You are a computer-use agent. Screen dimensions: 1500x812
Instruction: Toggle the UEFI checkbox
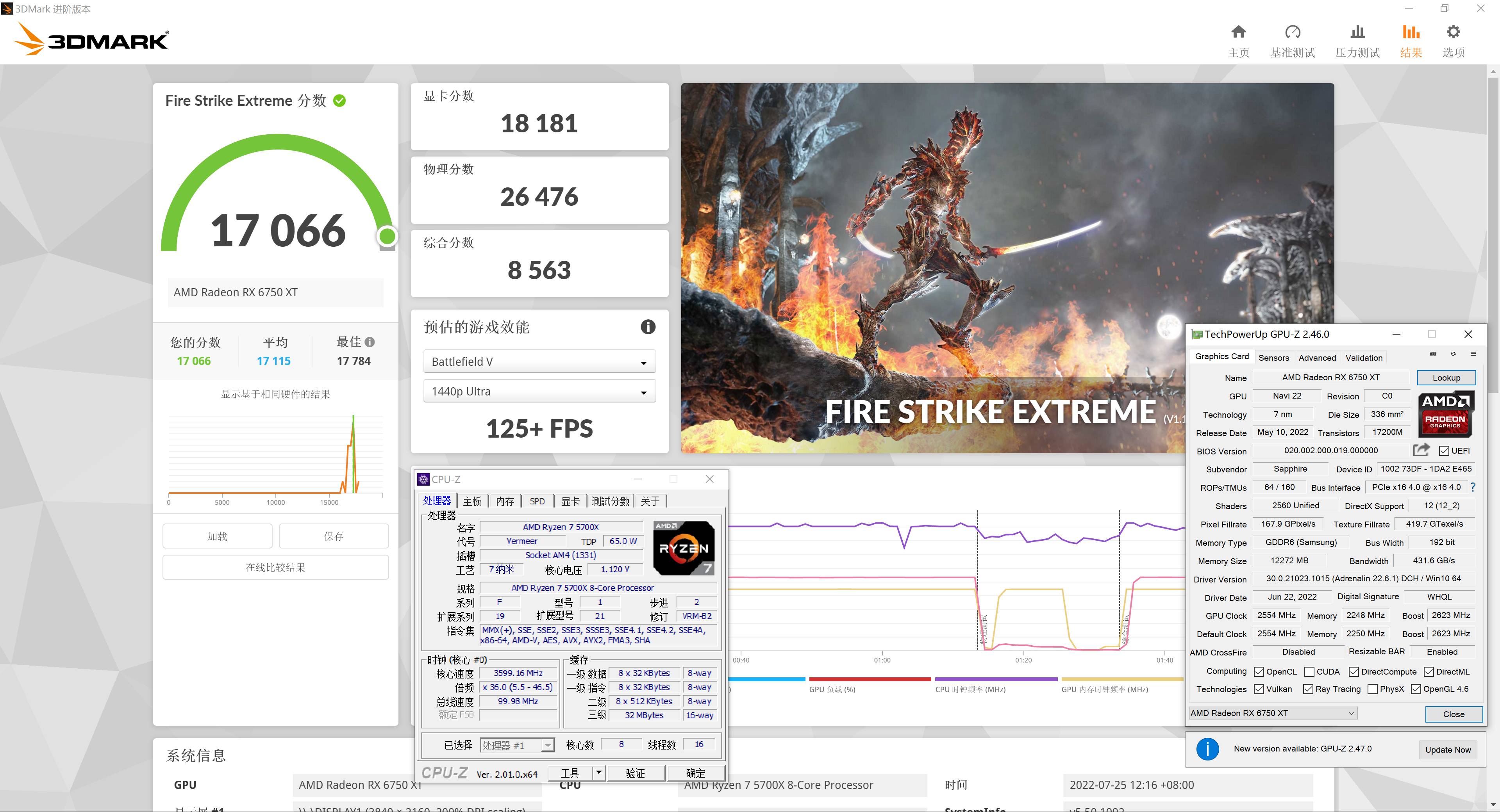pyautogui.click(x=1443, y=451)
